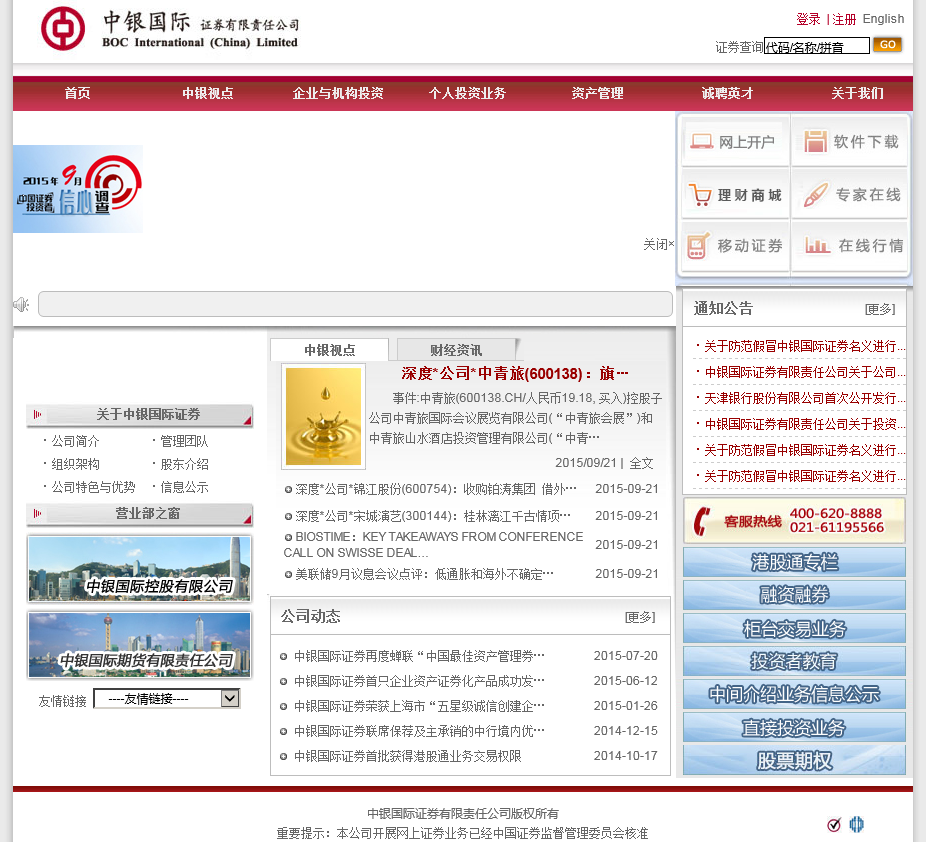The height and width of the screenshot is (842, 926).
Task: Open the 企业与机构投资 navigation menu
Action: [338, 93]
